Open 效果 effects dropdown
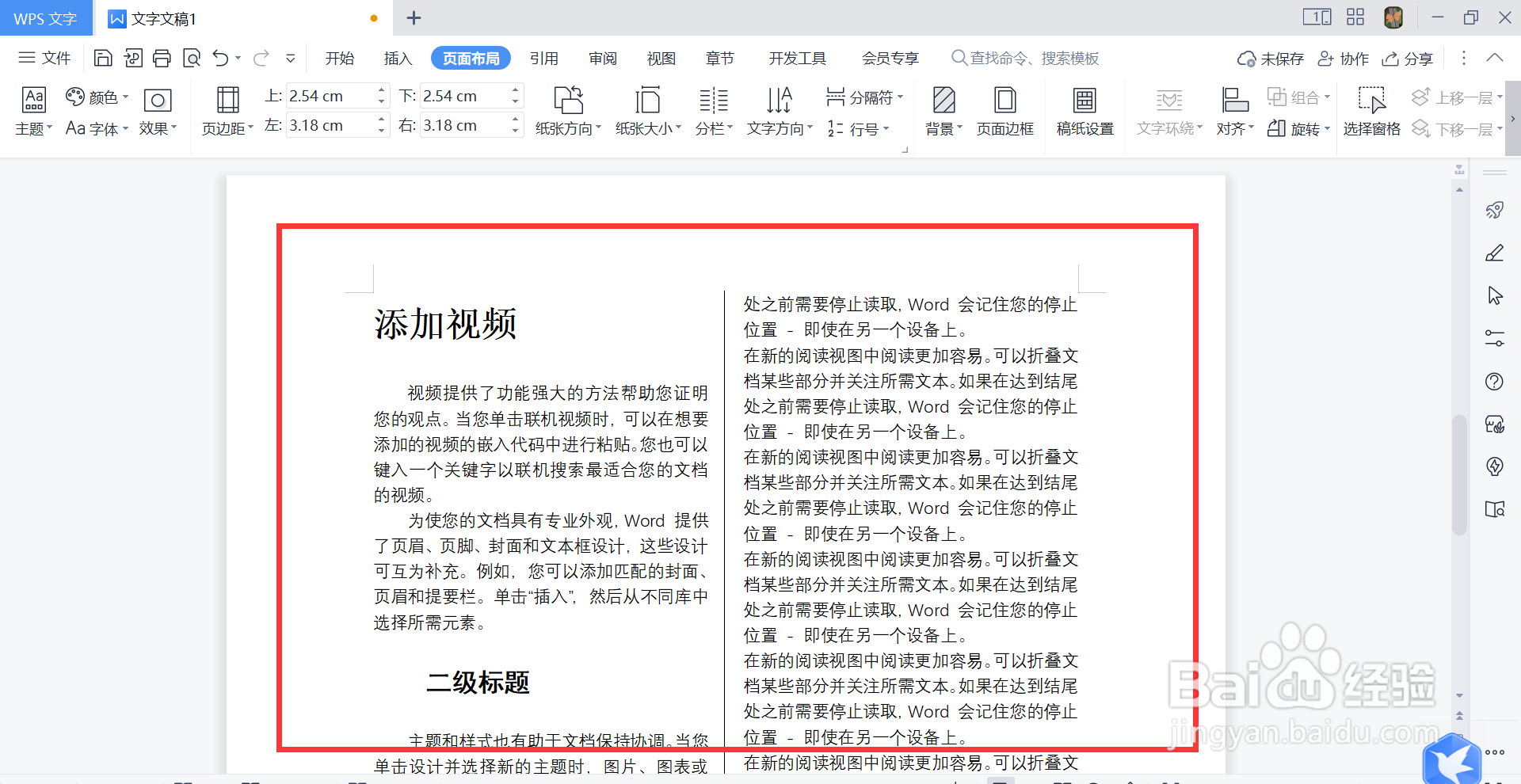Viewport: 1521px width, 784px height. tap(158, 112)
